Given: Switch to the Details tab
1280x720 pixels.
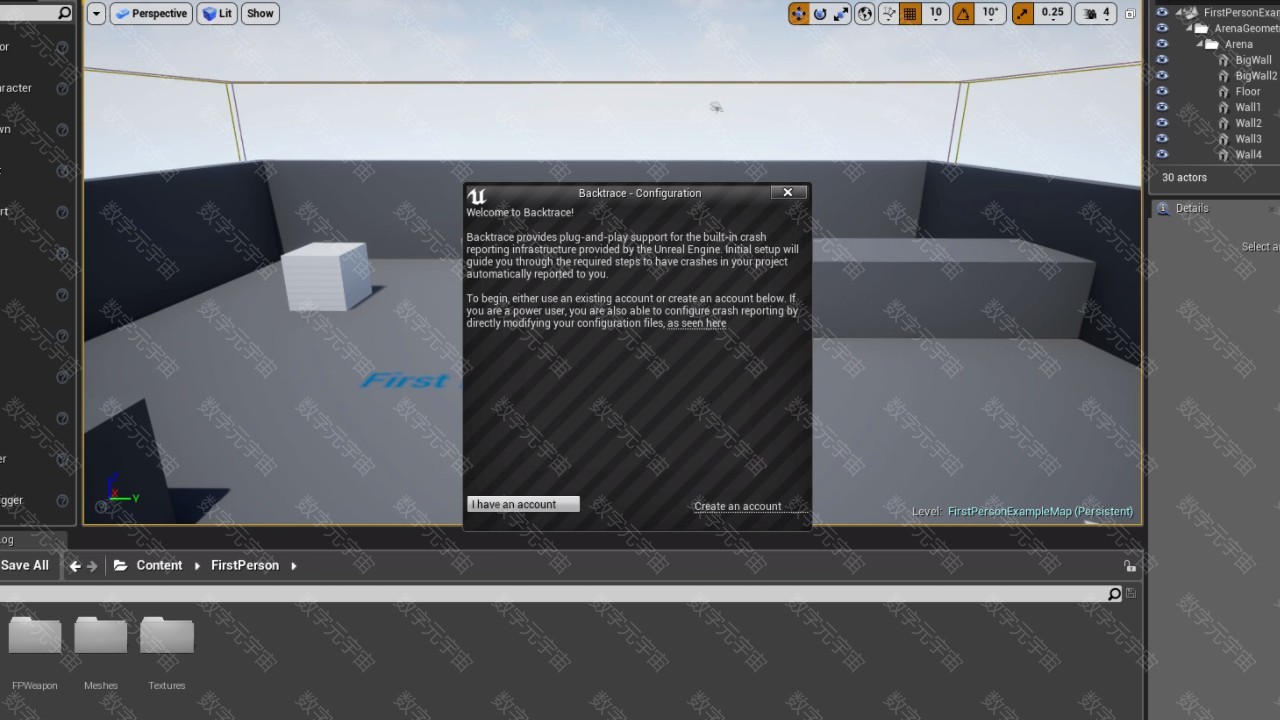Looking at the screenshot, I should (1191, 208).
